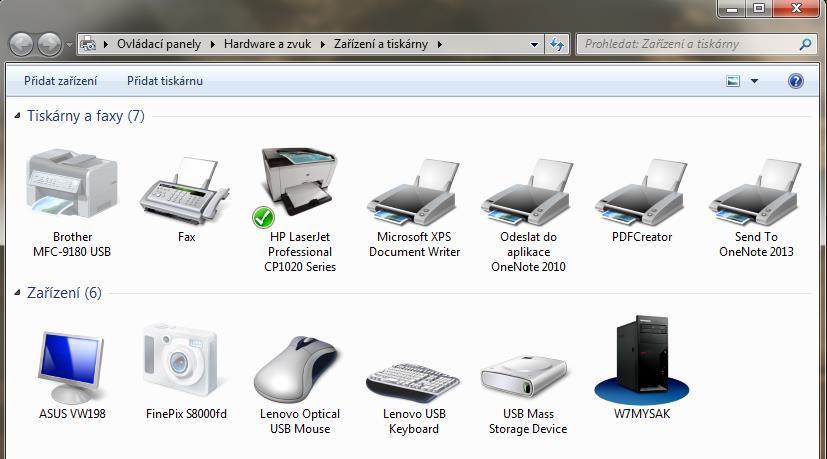Collapse the Zařízení group

coord(17,292)
